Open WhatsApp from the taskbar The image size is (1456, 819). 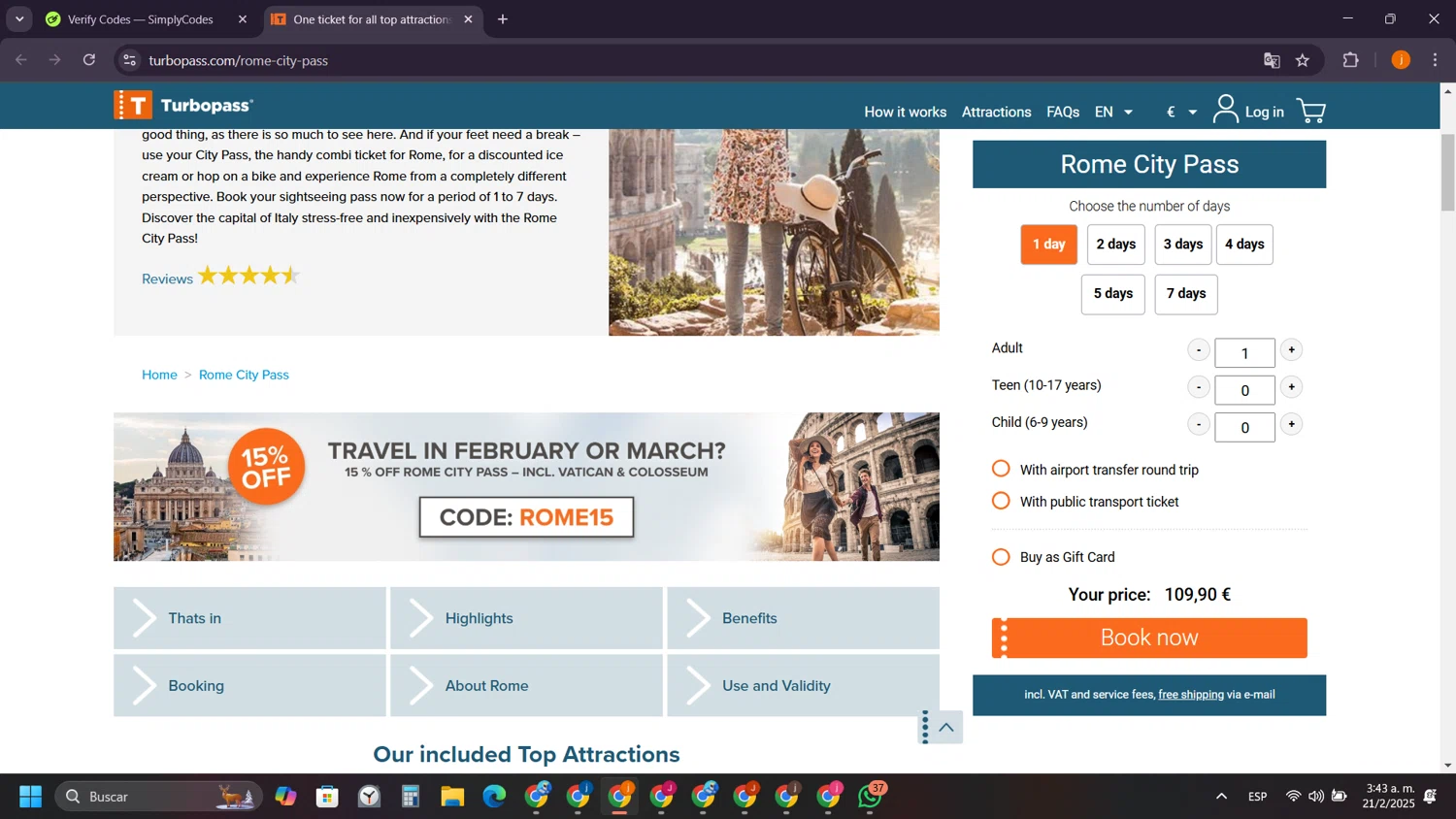pos(872,797)
